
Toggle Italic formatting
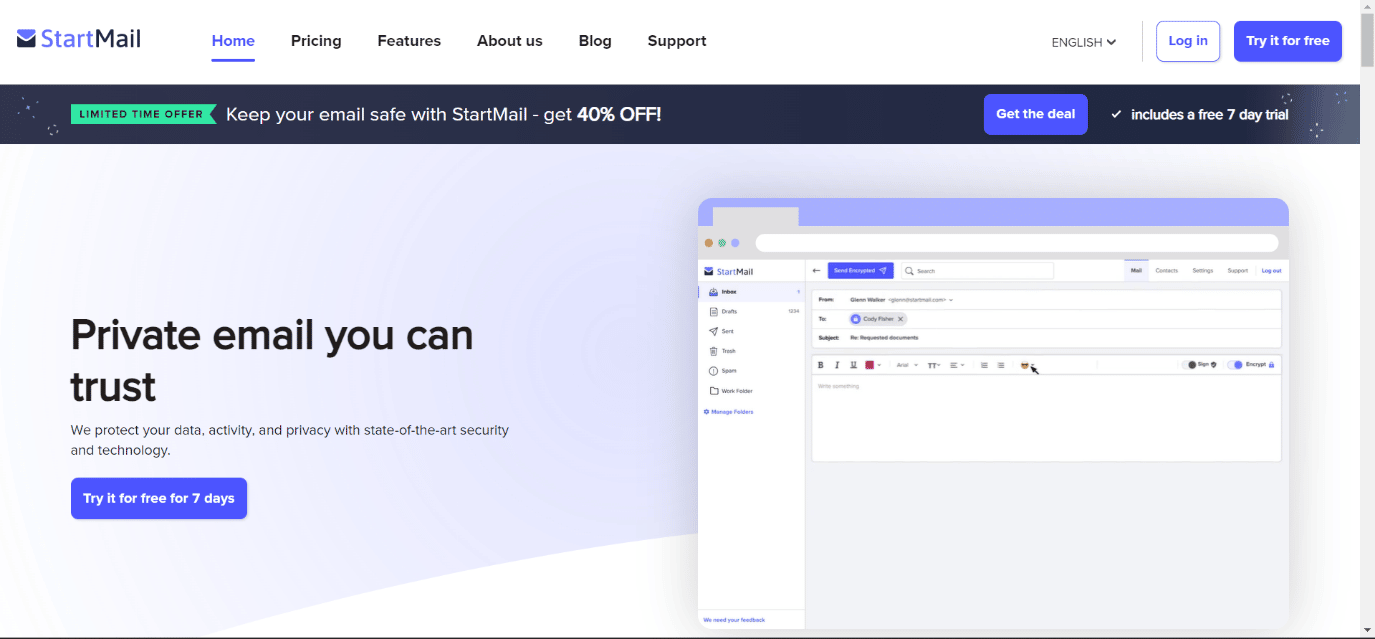point(837,365)
